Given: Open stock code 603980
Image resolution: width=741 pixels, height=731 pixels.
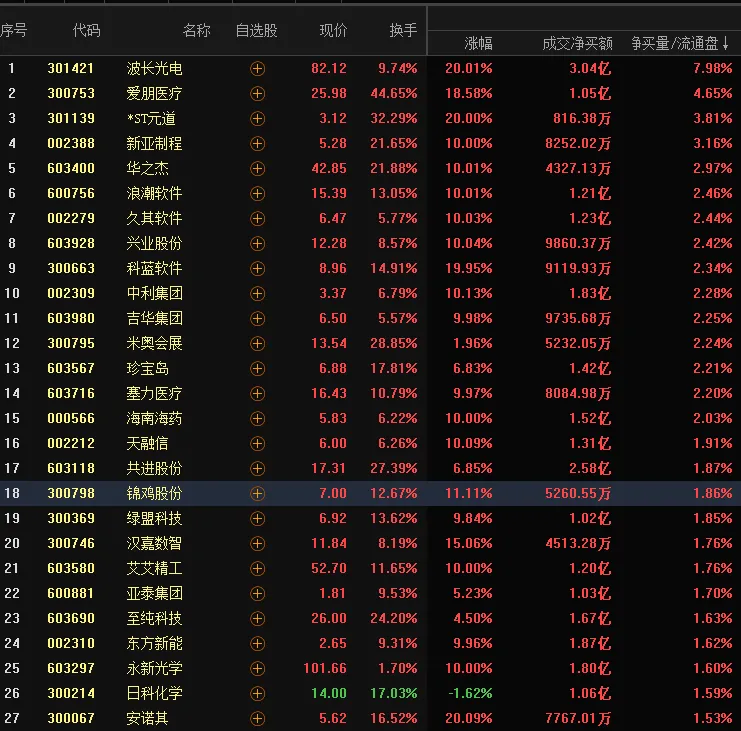Looking at the screenshot, I should 71,318.
